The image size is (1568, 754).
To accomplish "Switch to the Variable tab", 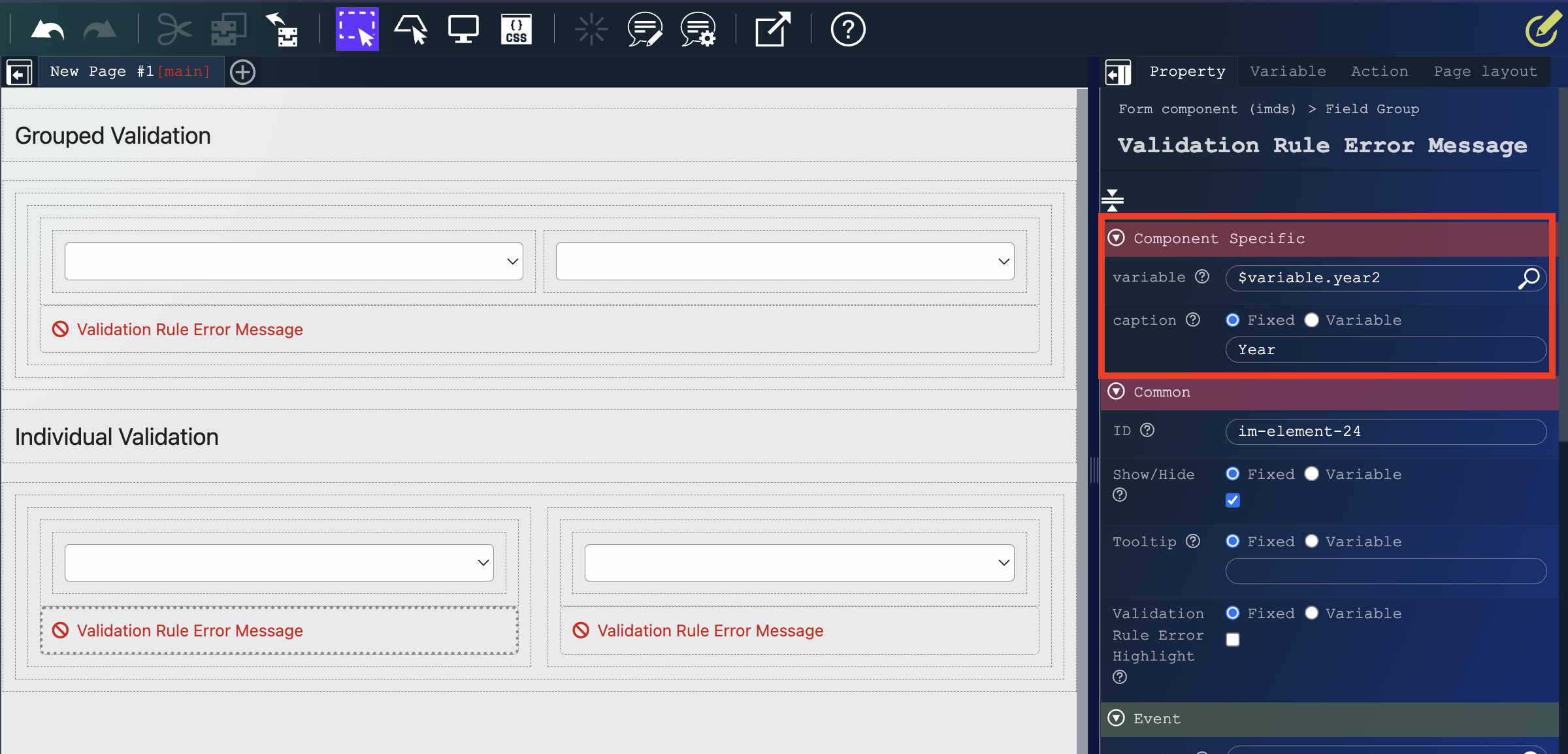I will [x=1288, y=71].
